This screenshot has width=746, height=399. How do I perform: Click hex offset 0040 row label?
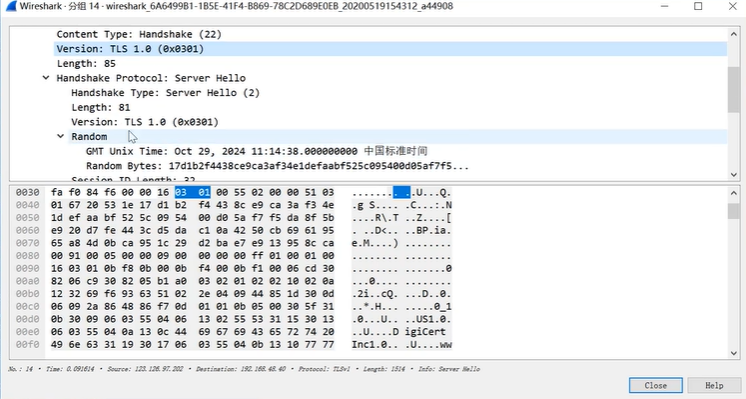pos(28,205)
